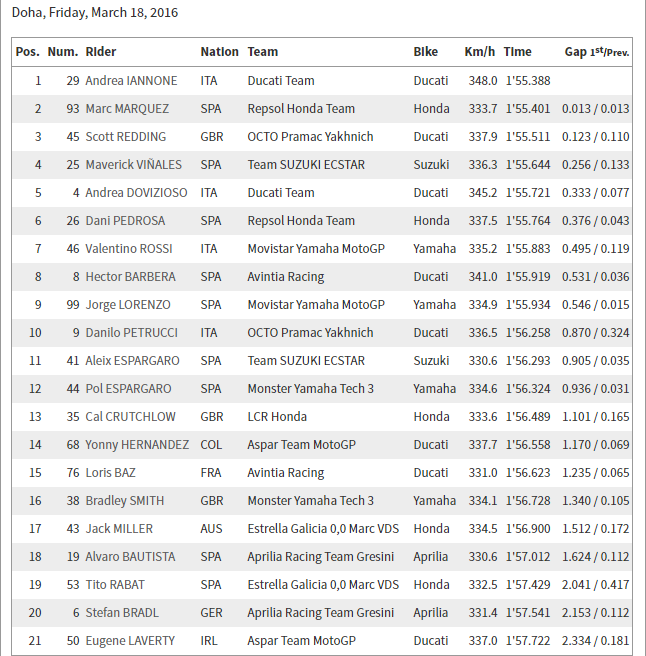Click the Km/h column header
This screenshot has width=646, height=656.
(x=480, y=52)
